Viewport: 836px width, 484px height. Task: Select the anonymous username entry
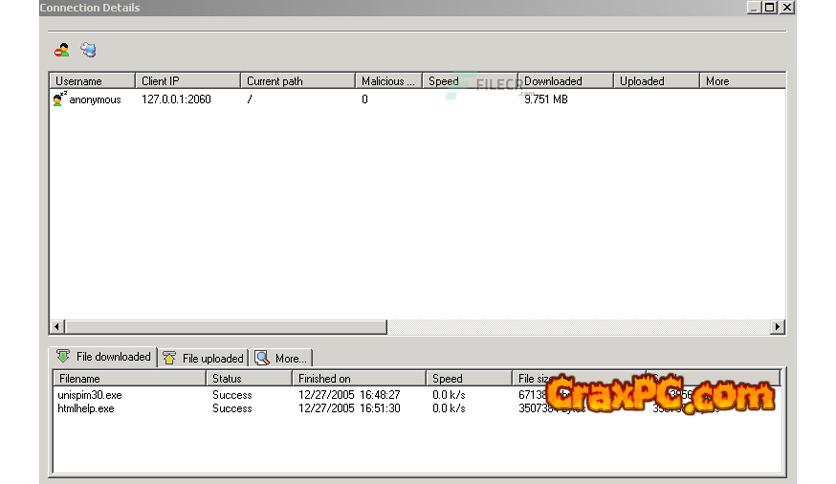95,100
